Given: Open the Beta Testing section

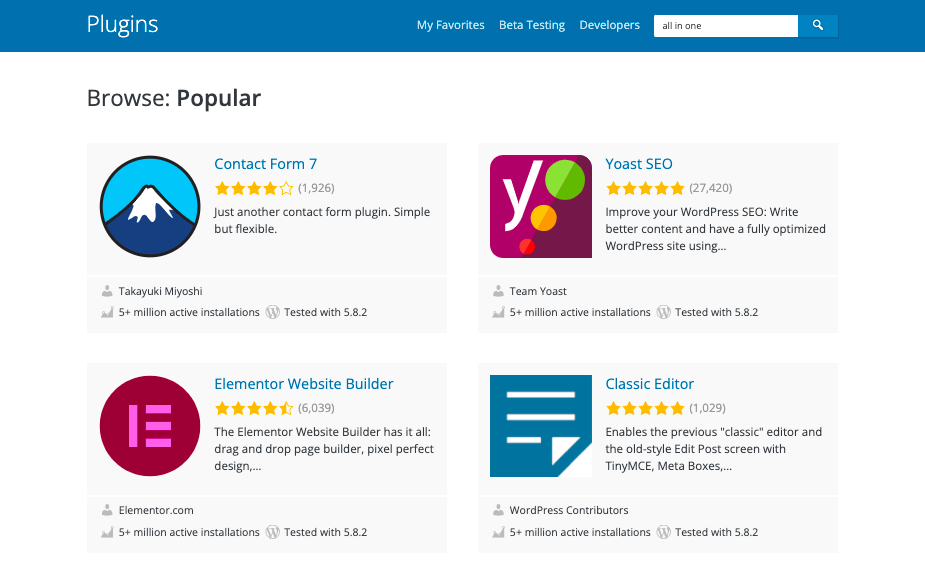Looking at the screenshot, I should (531, 25).
